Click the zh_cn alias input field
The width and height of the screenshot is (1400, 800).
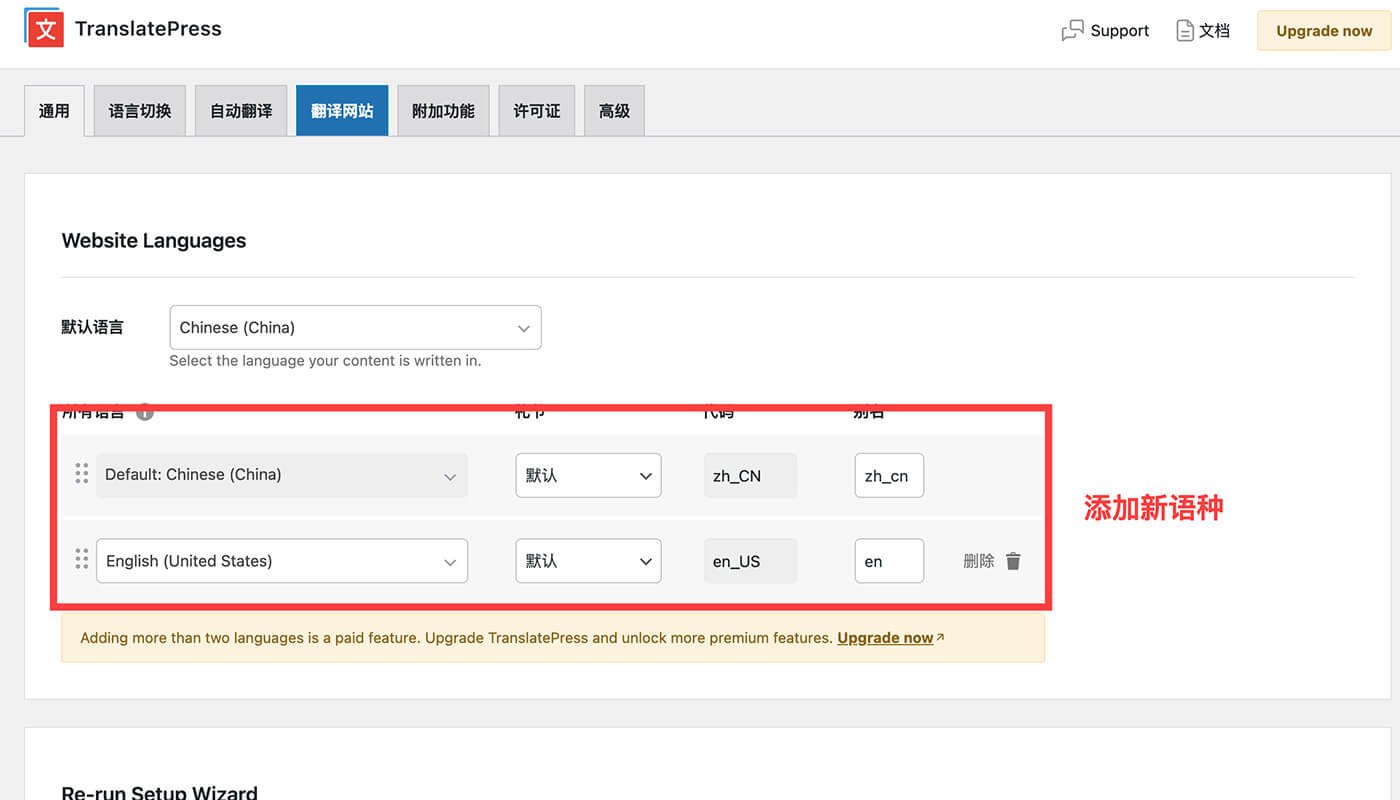tap(888, 475)
